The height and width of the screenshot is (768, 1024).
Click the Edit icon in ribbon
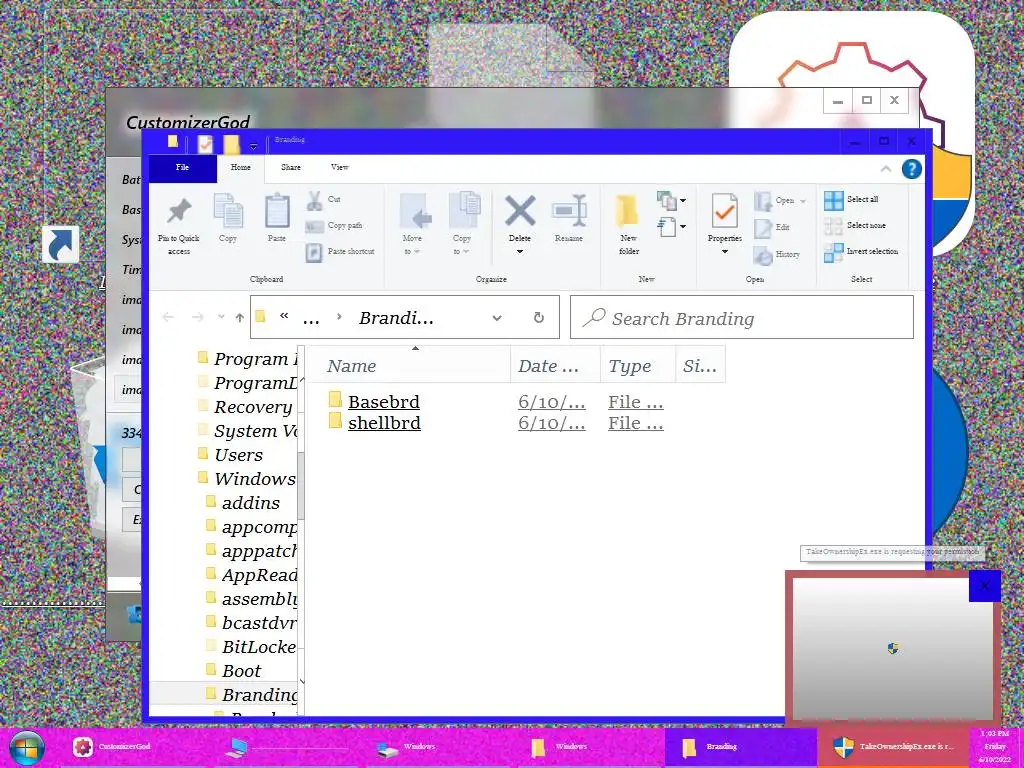(x=763, y=228)
